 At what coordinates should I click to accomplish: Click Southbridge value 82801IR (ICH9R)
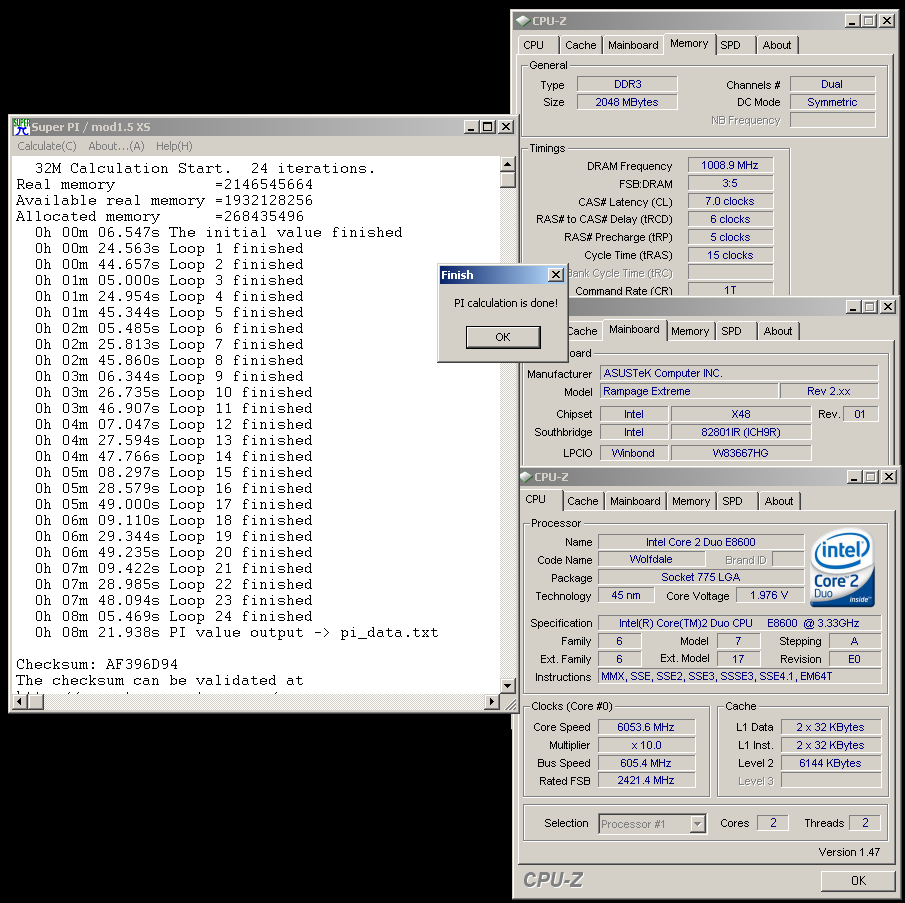click(x=741, y=432)
